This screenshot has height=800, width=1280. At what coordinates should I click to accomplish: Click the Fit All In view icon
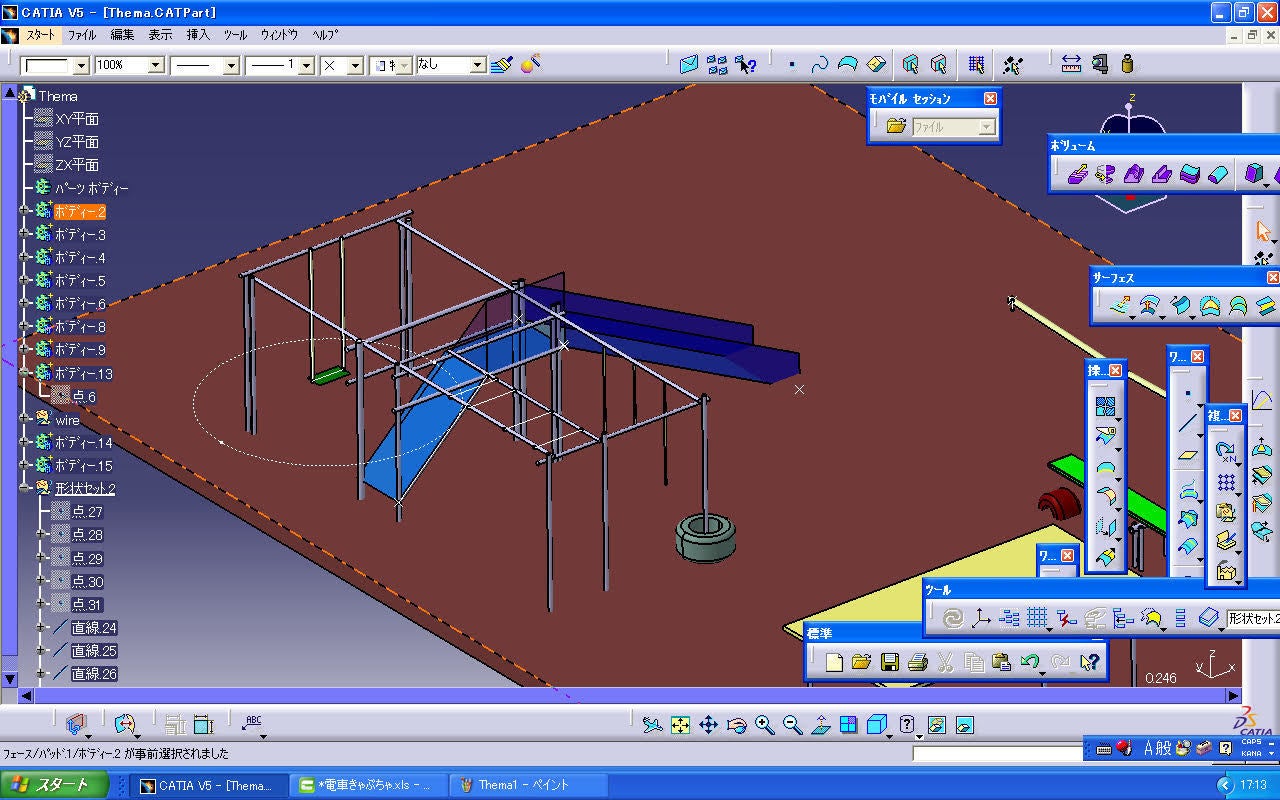coord(680,725)
